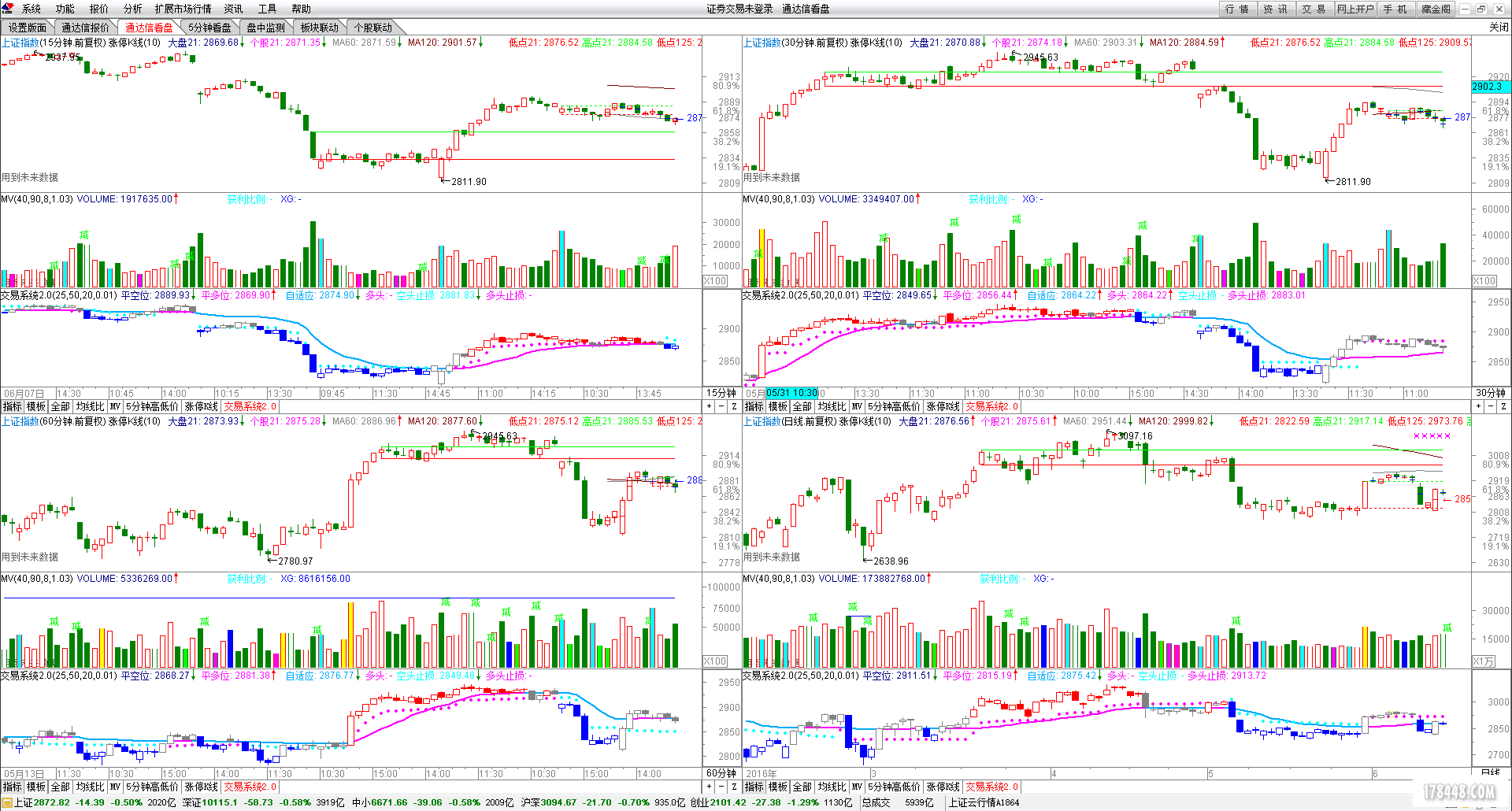Click the Z button on the 30分钟 chart

pyautogui.click(x=1503, y=406)
